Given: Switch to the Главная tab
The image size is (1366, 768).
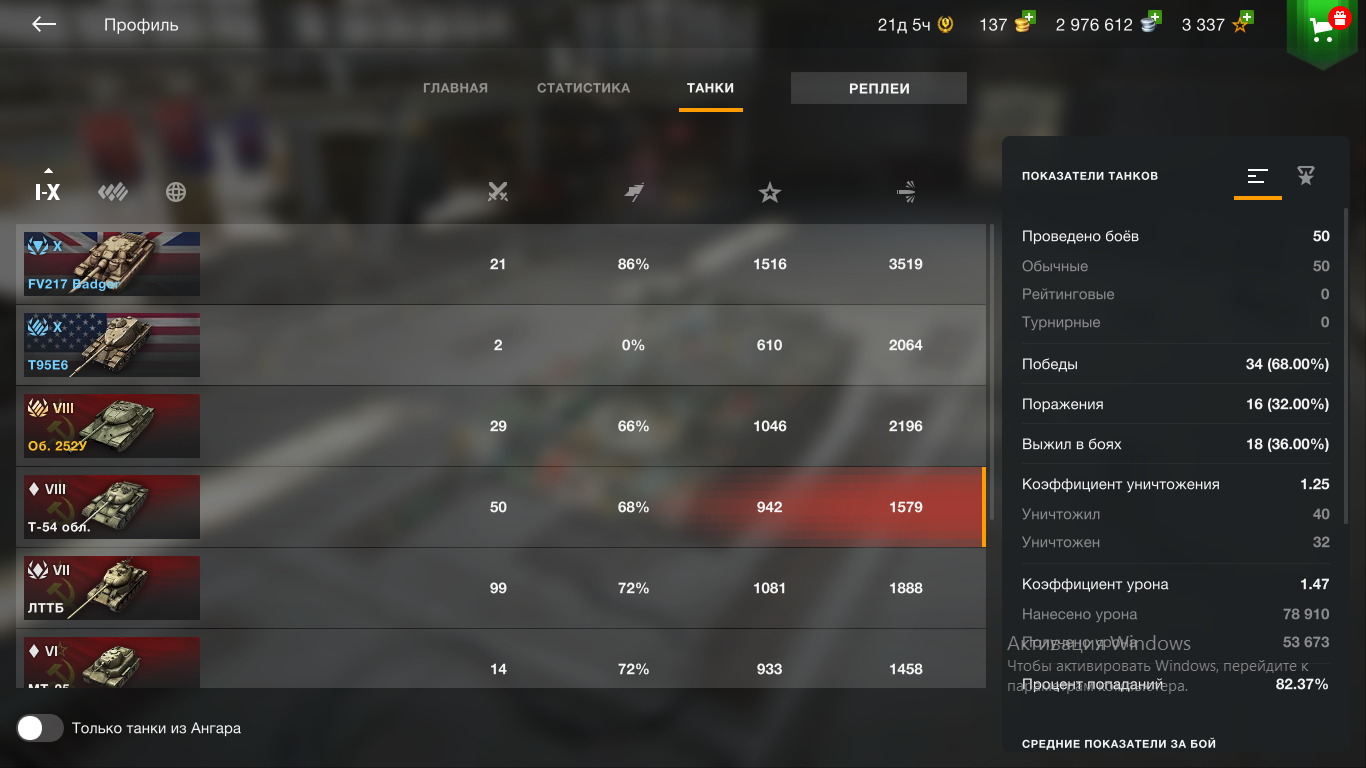Looking at the screenshot, I should (455, 88).
